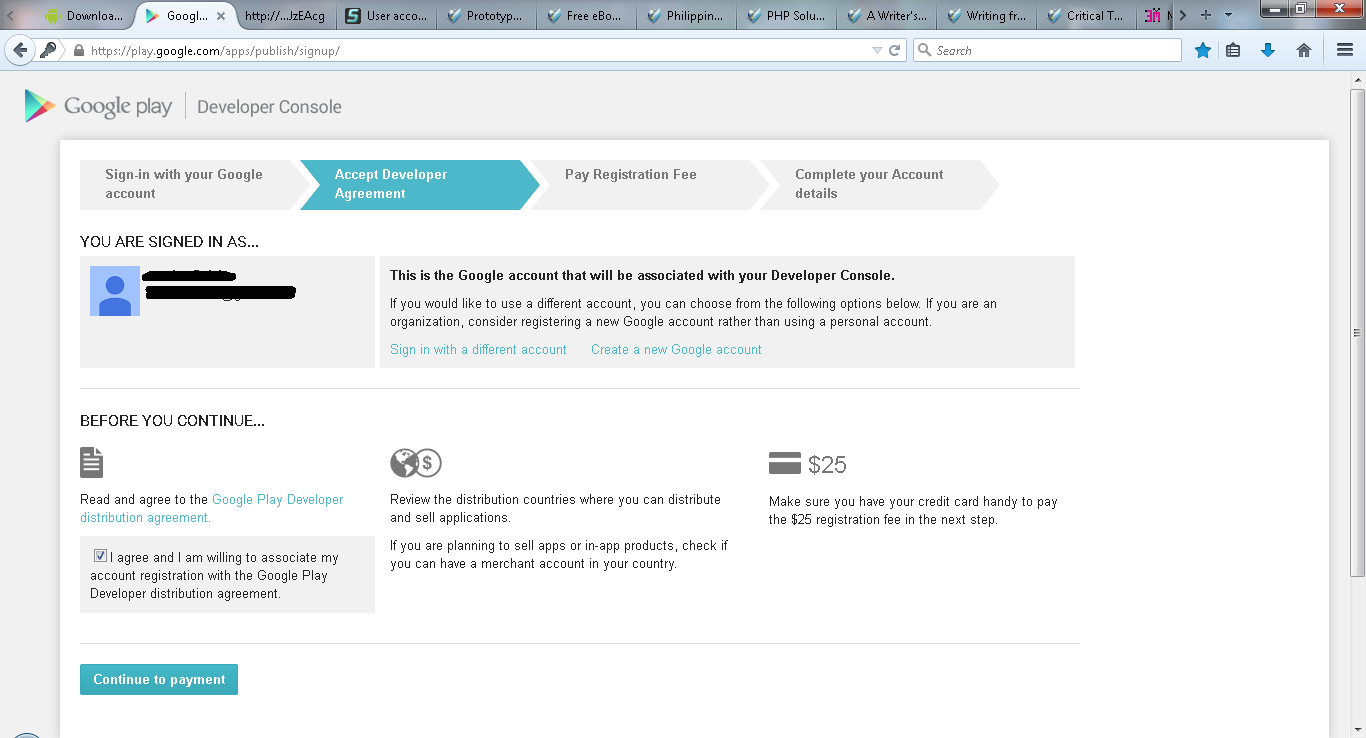Switch to the User acco... tab
This screenshot has height=738, width=1366.
click(385, 16)
